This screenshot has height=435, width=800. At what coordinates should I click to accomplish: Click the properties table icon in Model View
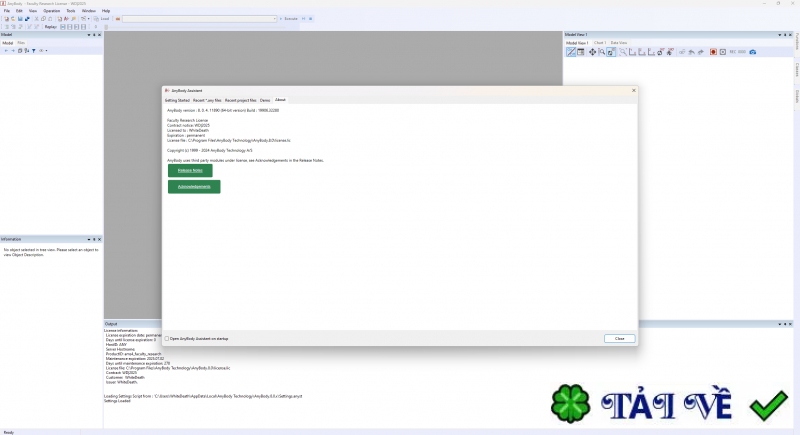coord(581,52)
